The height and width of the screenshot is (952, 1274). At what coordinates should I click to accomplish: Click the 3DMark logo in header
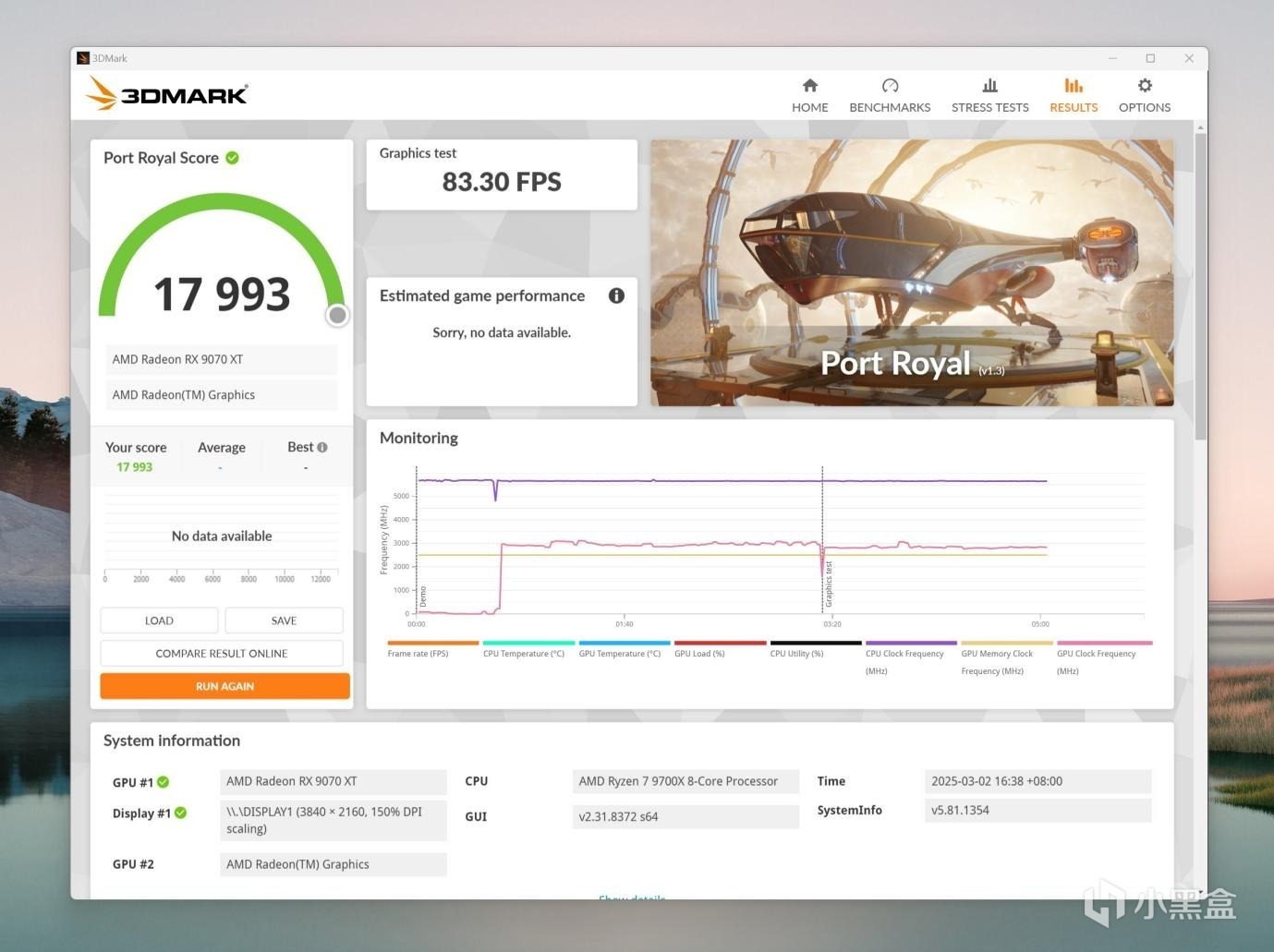pos(166,93)
